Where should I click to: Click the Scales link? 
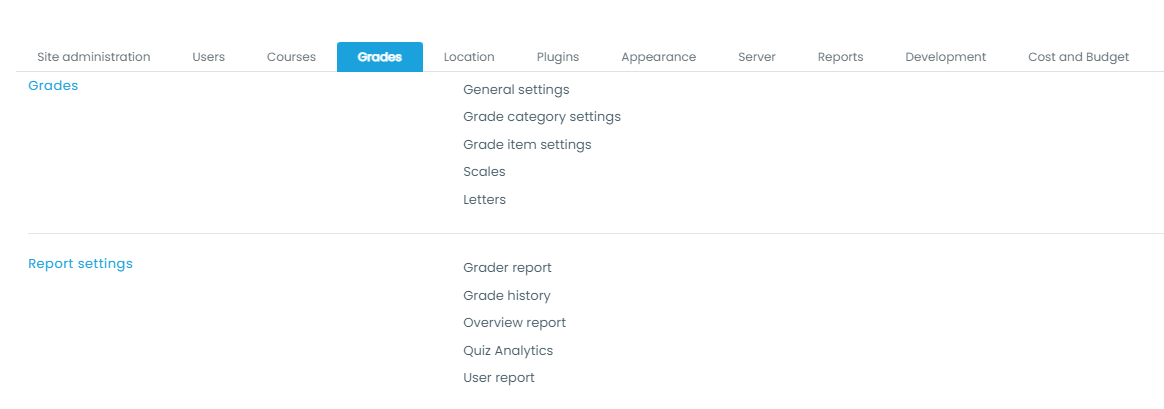click(484, 172)
